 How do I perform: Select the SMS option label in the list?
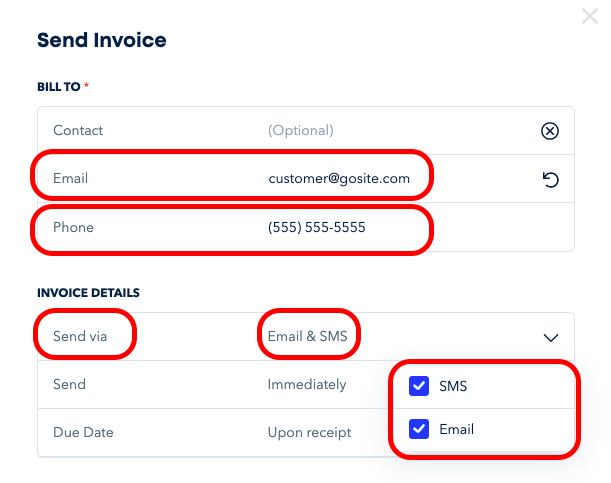point(453,386)
